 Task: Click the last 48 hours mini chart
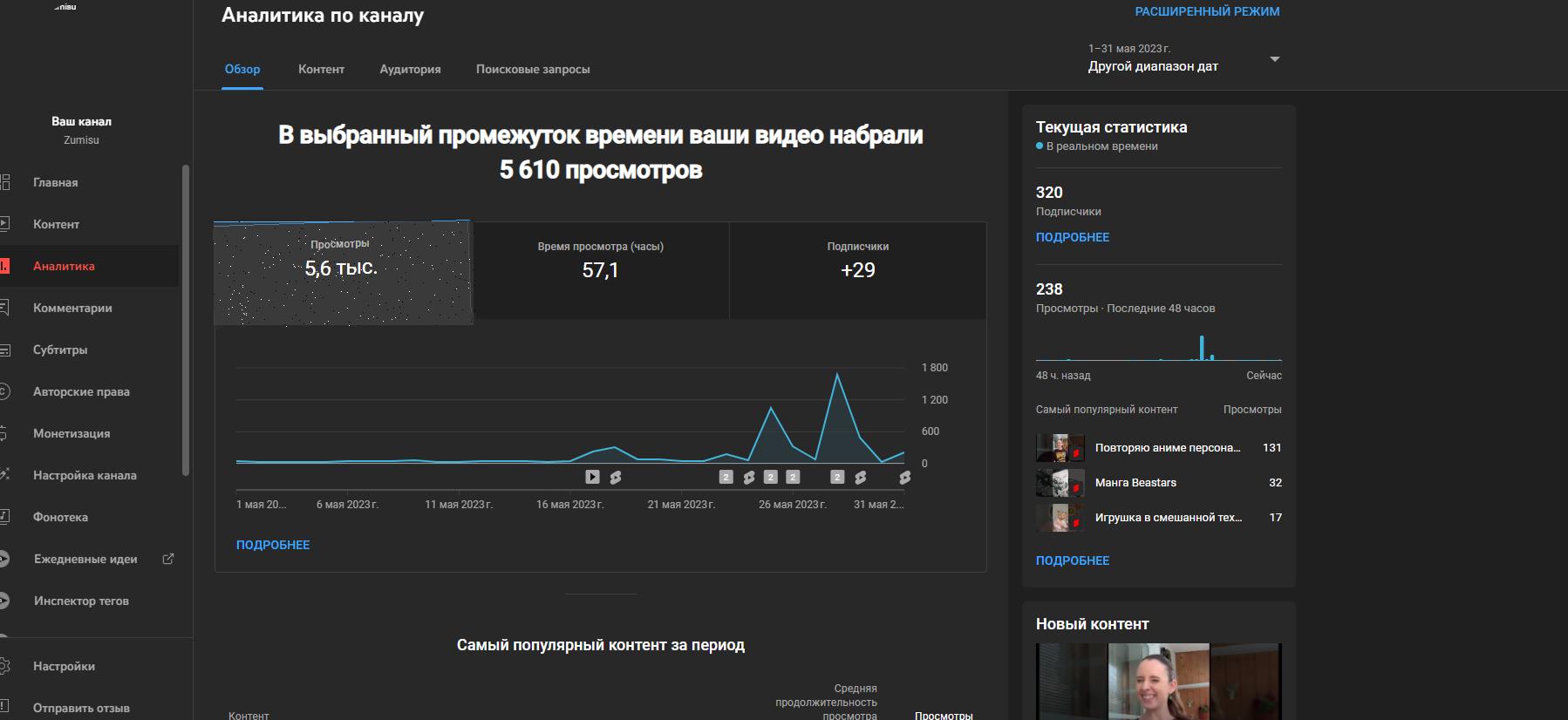click(1159, 348)
